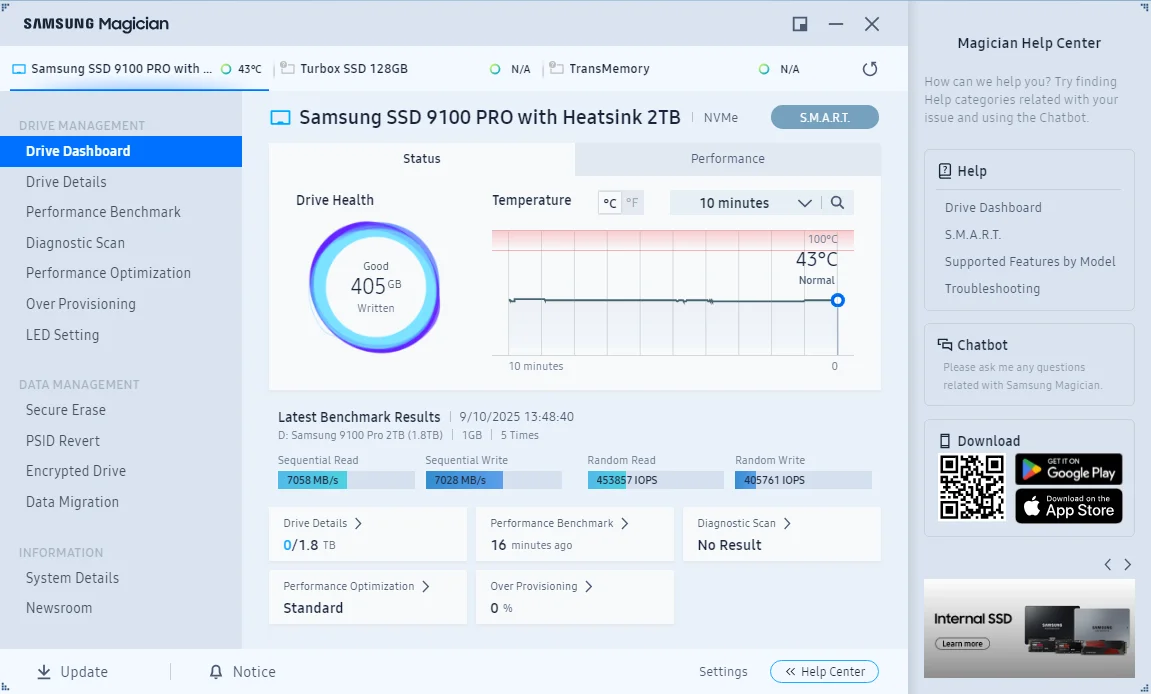
Task: Click the Help Center toggle button
Action: (x=824, y=671)
